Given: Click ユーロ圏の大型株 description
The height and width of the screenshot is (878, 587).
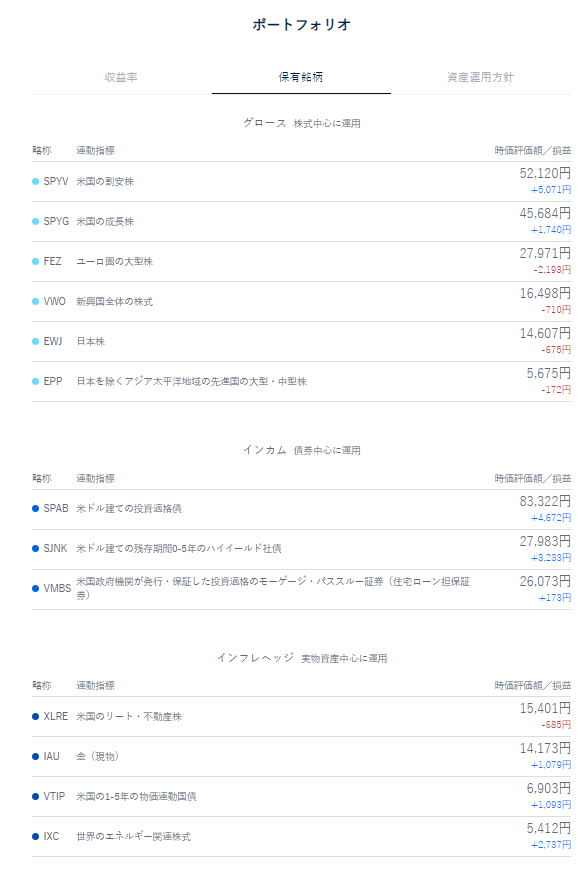Looking at the screenshot, I should tap(114, 261).
